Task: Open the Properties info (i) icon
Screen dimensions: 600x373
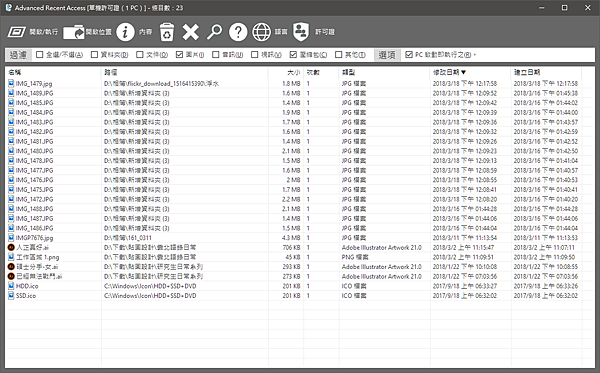Action: pos(125,32)
